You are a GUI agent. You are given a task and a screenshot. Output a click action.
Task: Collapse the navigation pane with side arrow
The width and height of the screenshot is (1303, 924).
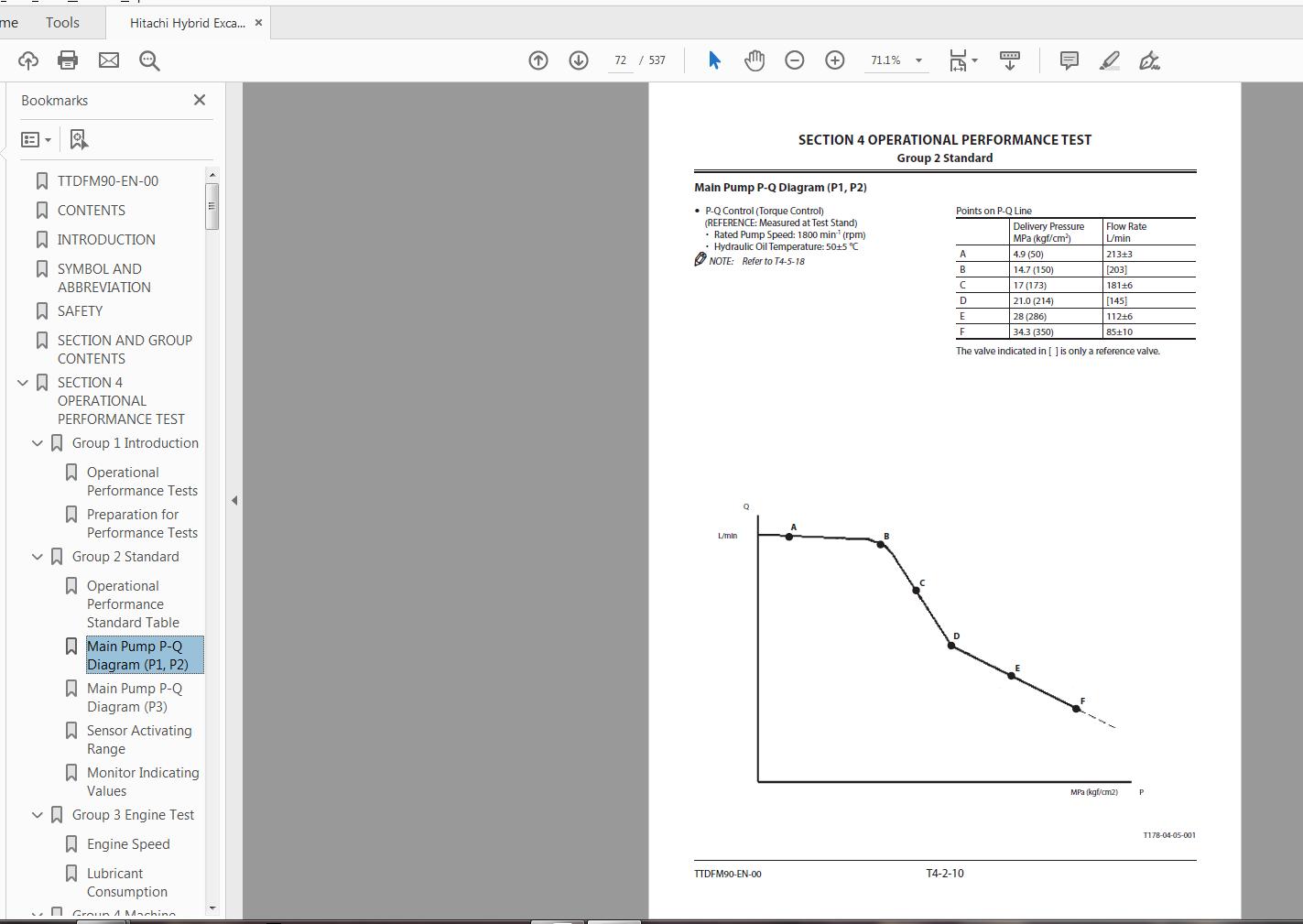point(234,500)
